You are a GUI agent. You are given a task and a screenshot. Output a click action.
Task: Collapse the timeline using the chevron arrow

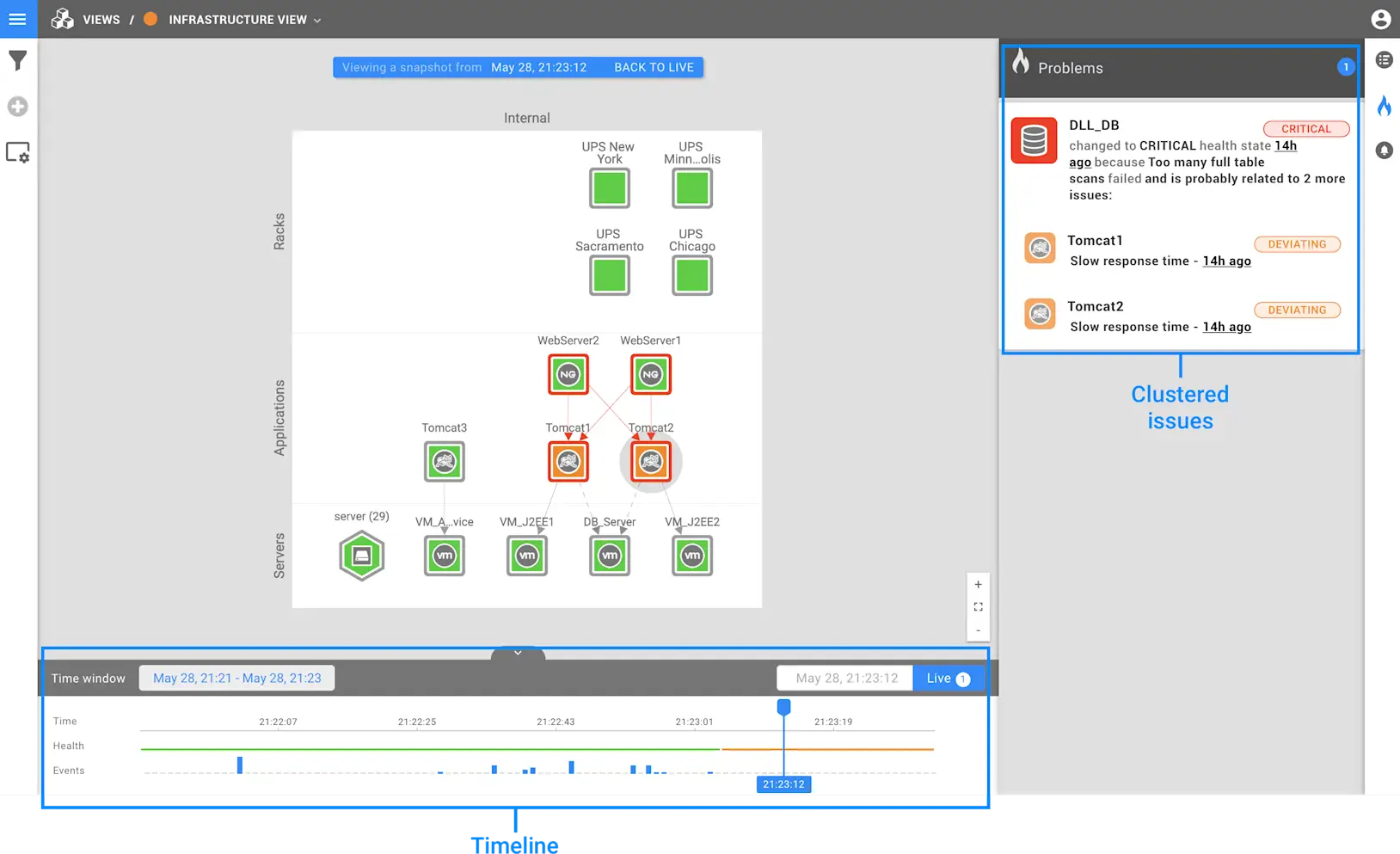[x=517, y=653]
